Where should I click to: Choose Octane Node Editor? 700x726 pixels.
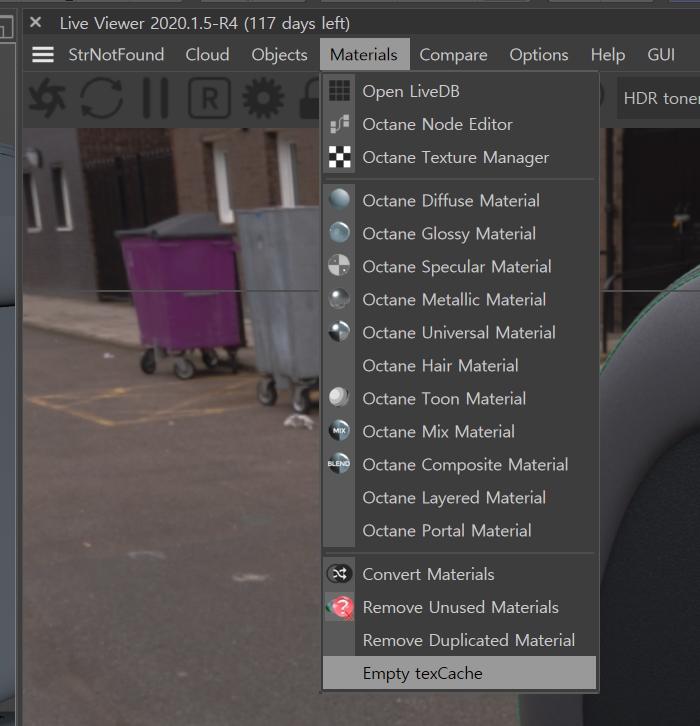(x=459, y=124)
